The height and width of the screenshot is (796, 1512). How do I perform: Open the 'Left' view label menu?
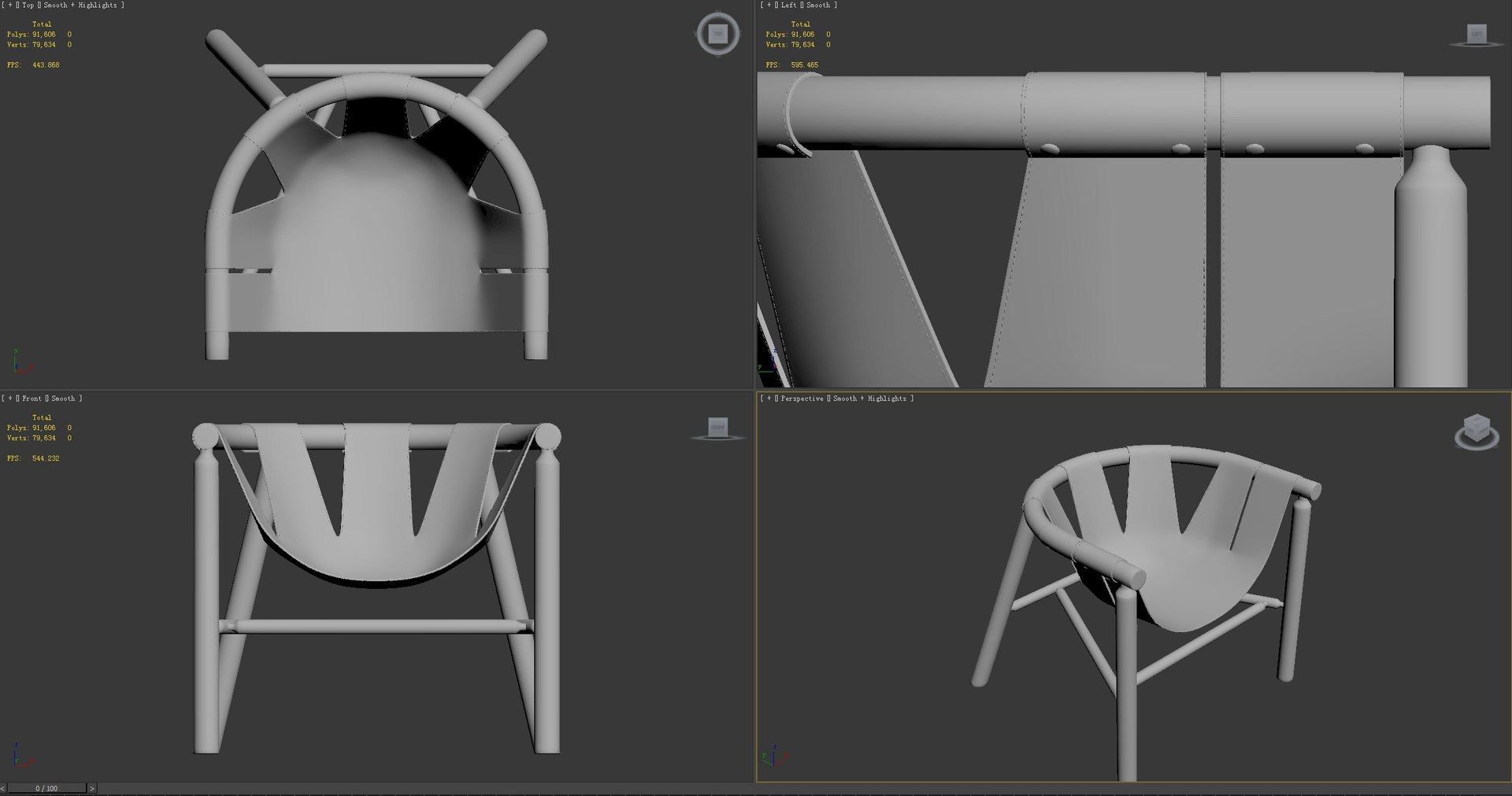[x=789, y=6]
